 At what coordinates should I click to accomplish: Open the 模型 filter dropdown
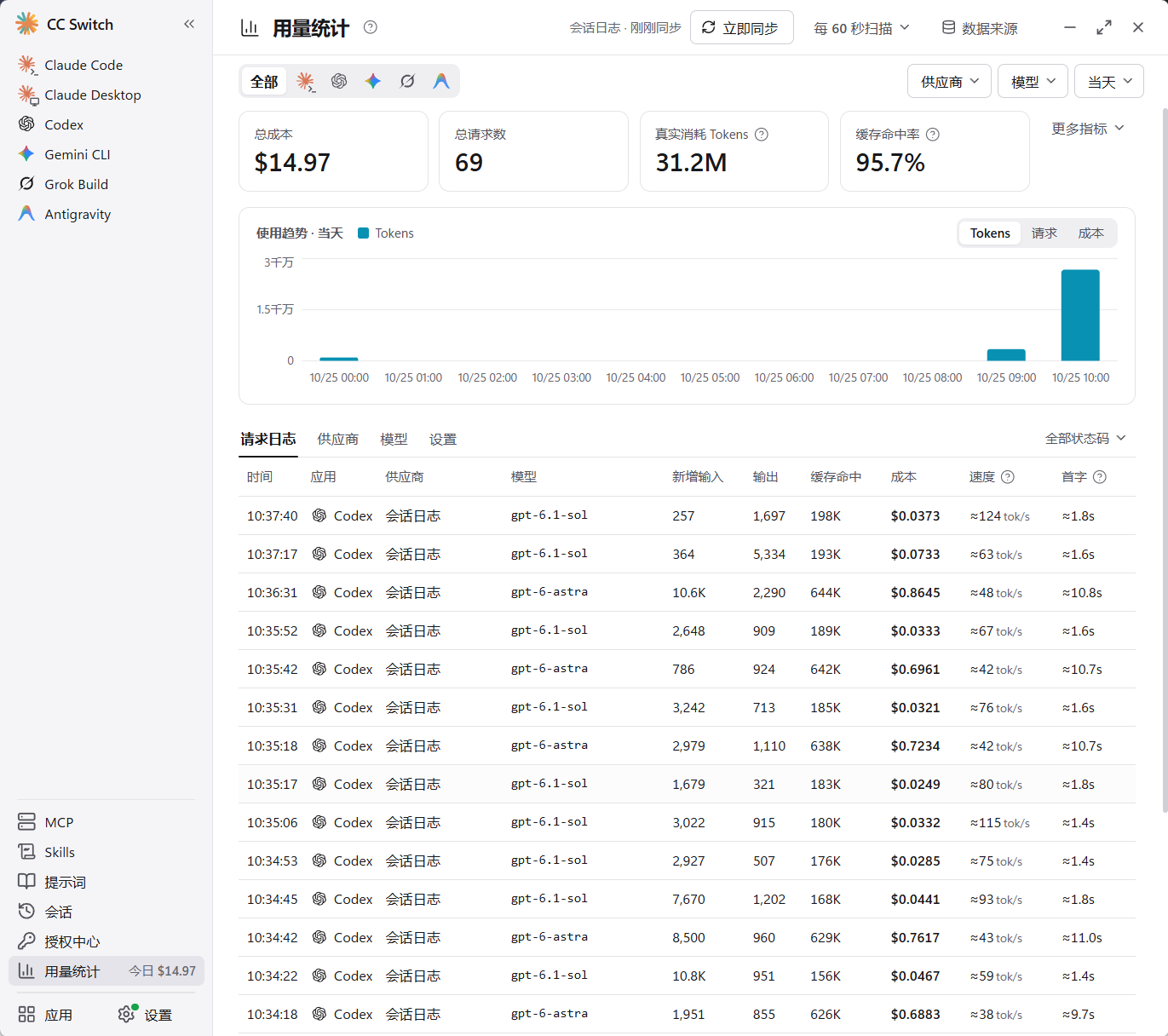pos(1033,81)
